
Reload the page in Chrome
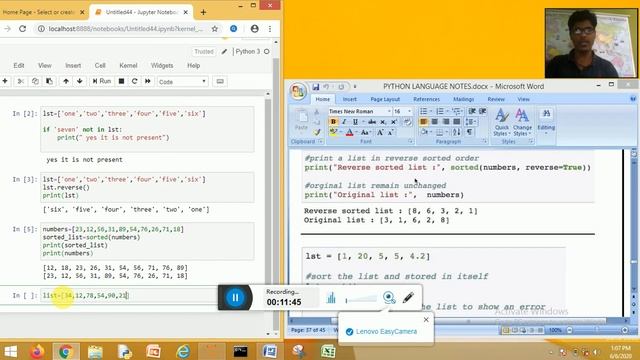[22, 29]
